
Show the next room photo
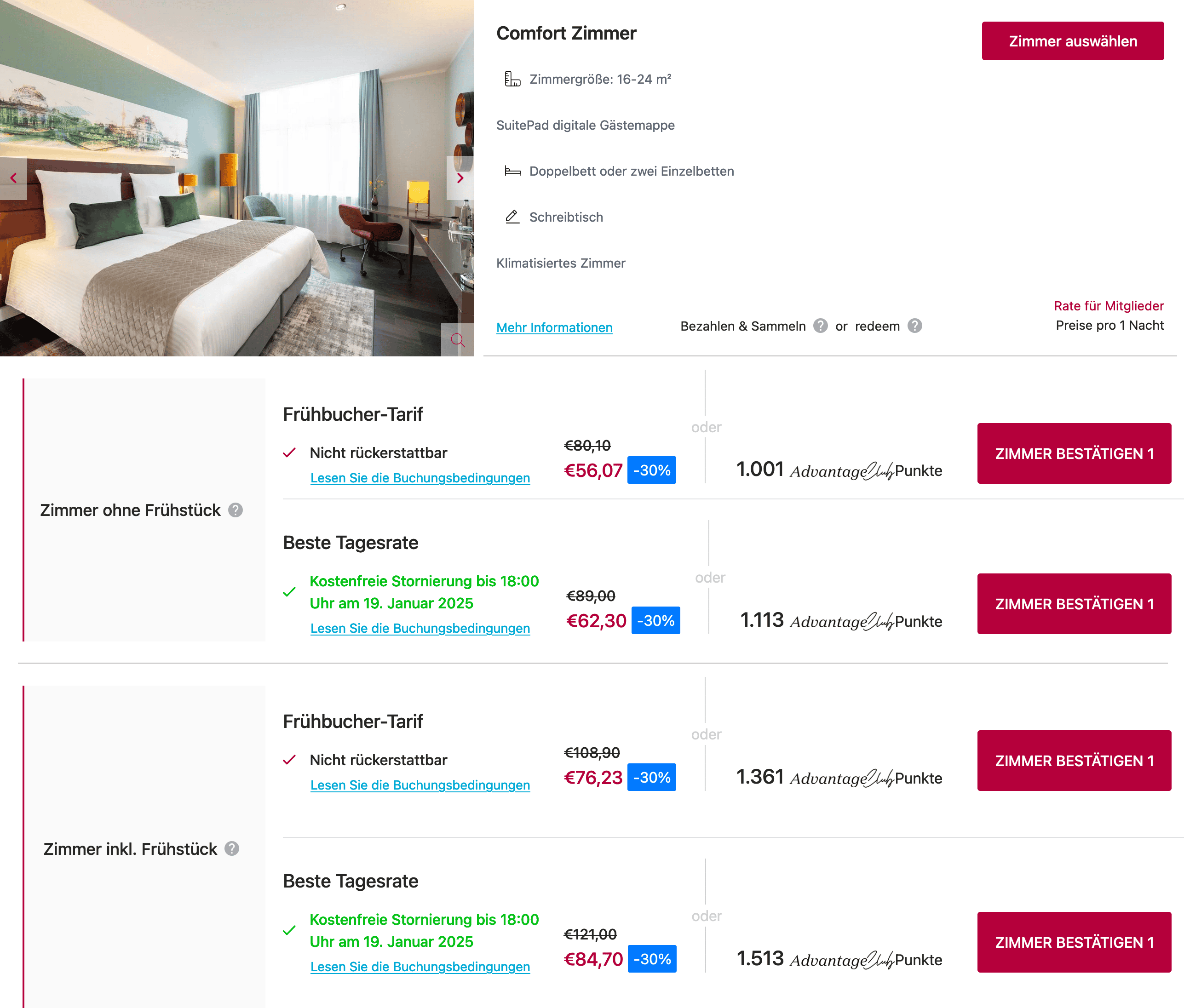pos(460,178)
